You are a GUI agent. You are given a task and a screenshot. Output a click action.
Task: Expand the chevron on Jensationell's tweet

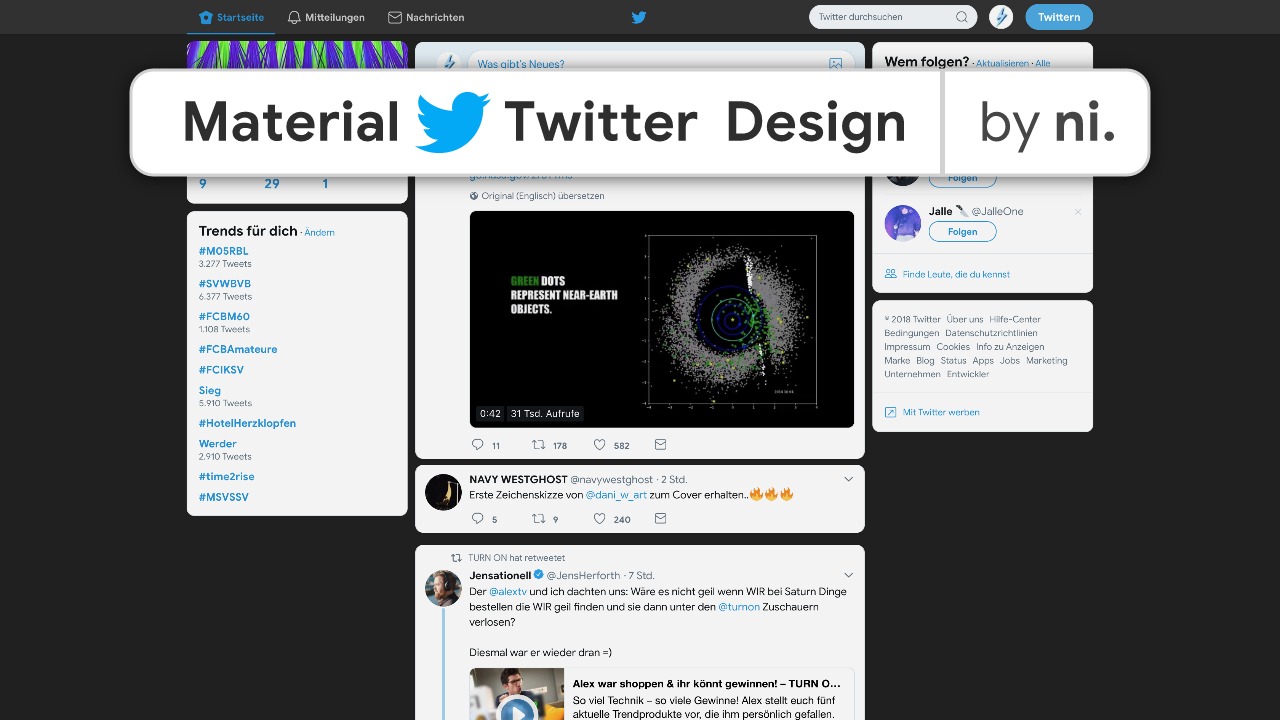(849, 575)
